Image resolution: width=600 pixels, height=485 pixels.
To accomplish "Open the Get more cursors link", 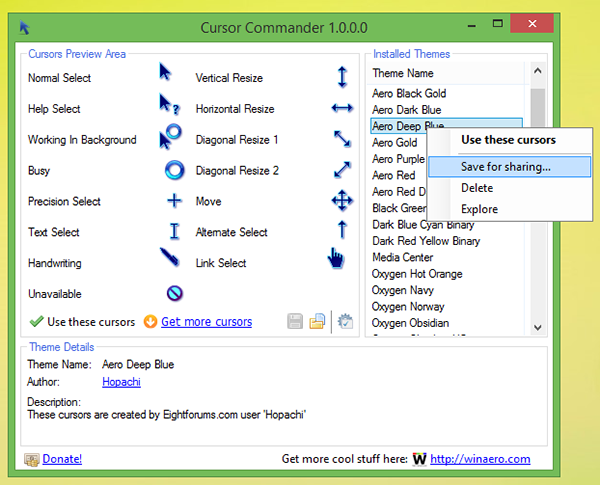I will [x=206, y=322].
